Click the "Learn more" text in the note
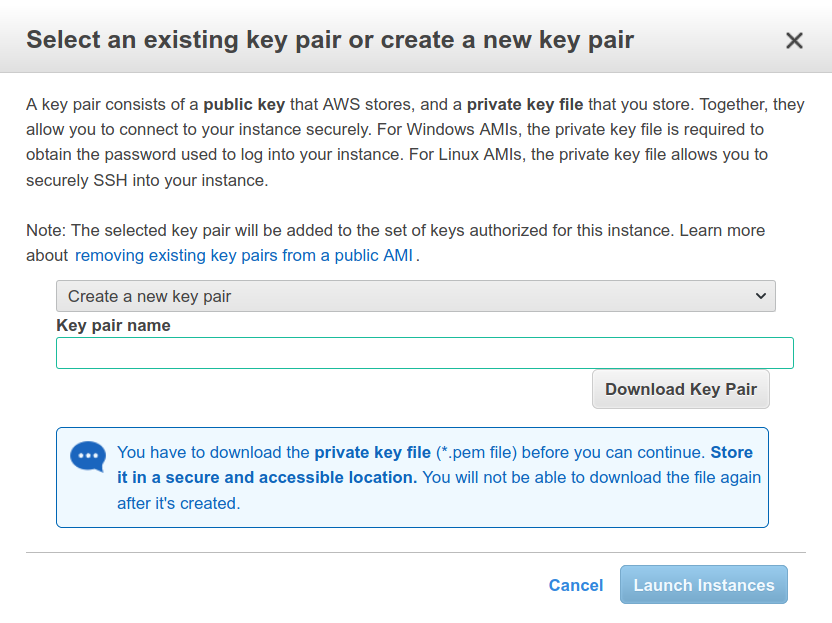Screen dimensions: 832x623 coord(722,230)
